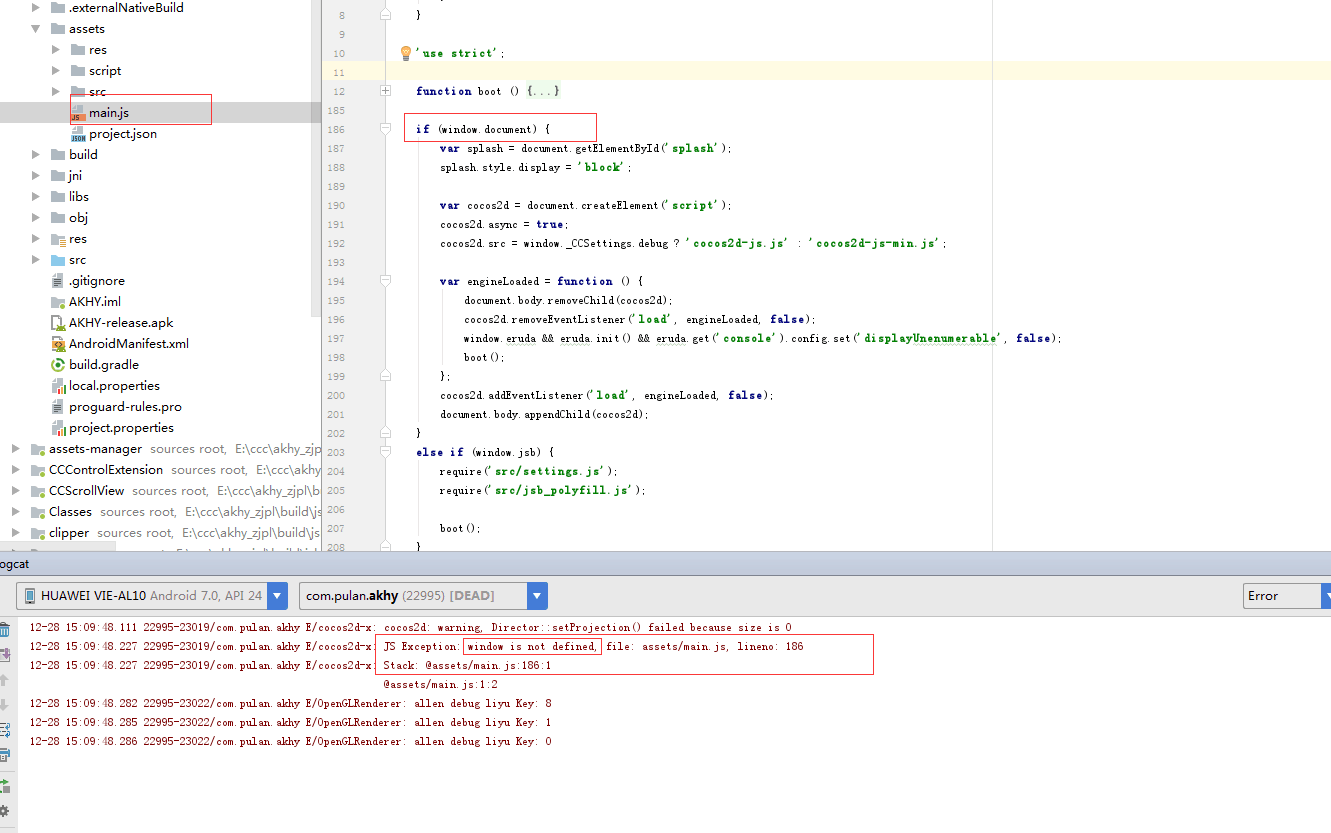This screenshot has width=1331, height=833.
Task: Click the local.properties file icon
Action: pos(58,386)
